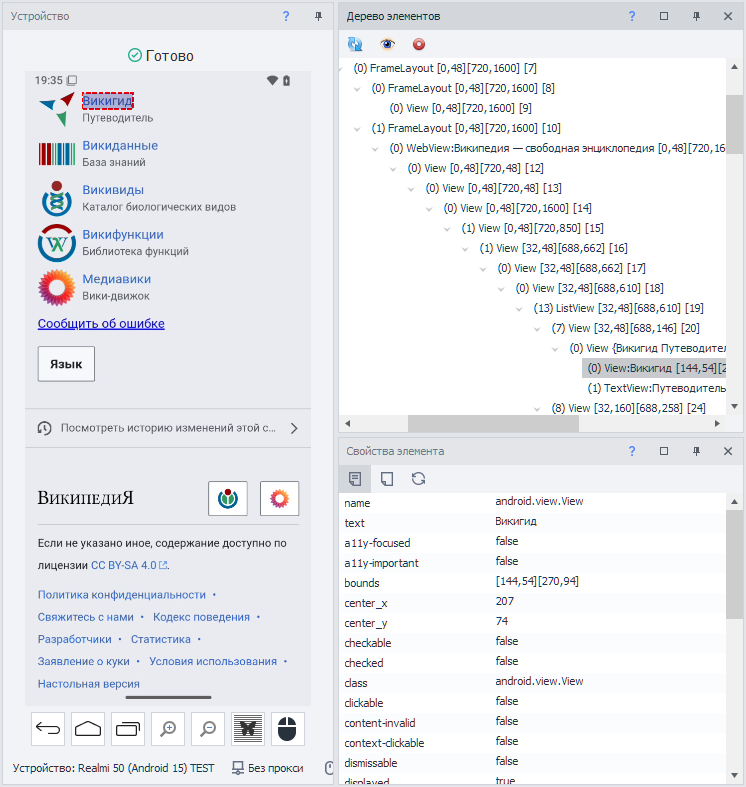Click the properties panel vertical scrollbar thumb
The image size is (746, 787).
point(734,565)
